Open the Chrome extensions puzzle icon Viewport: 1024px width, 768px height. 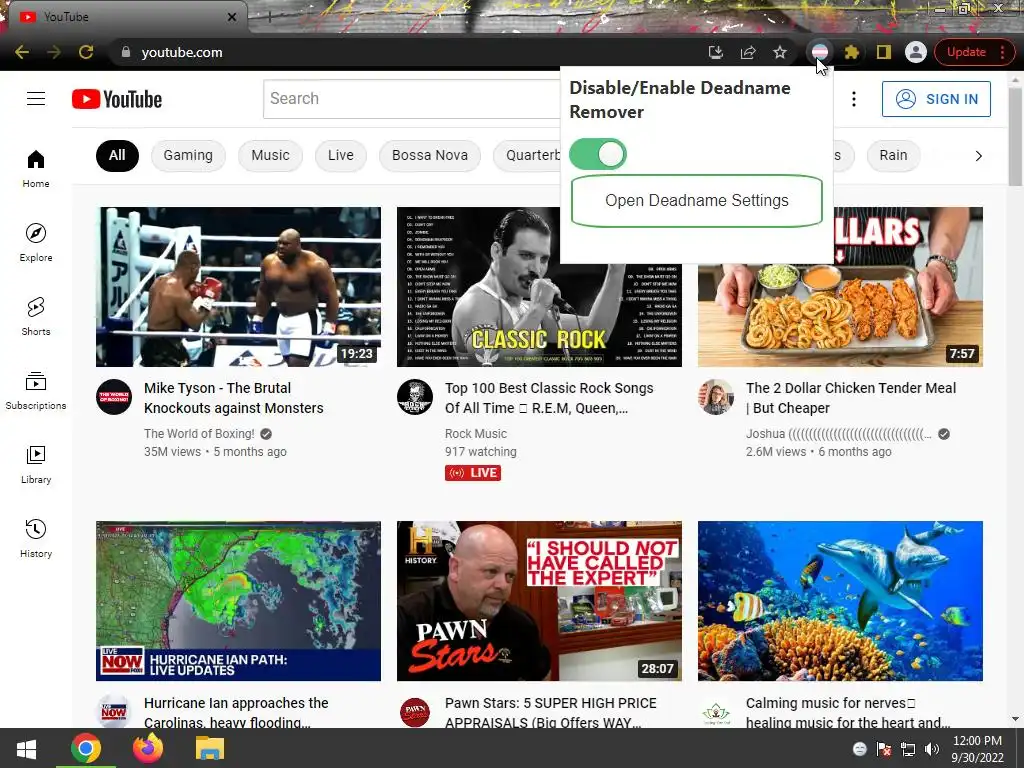851,52
